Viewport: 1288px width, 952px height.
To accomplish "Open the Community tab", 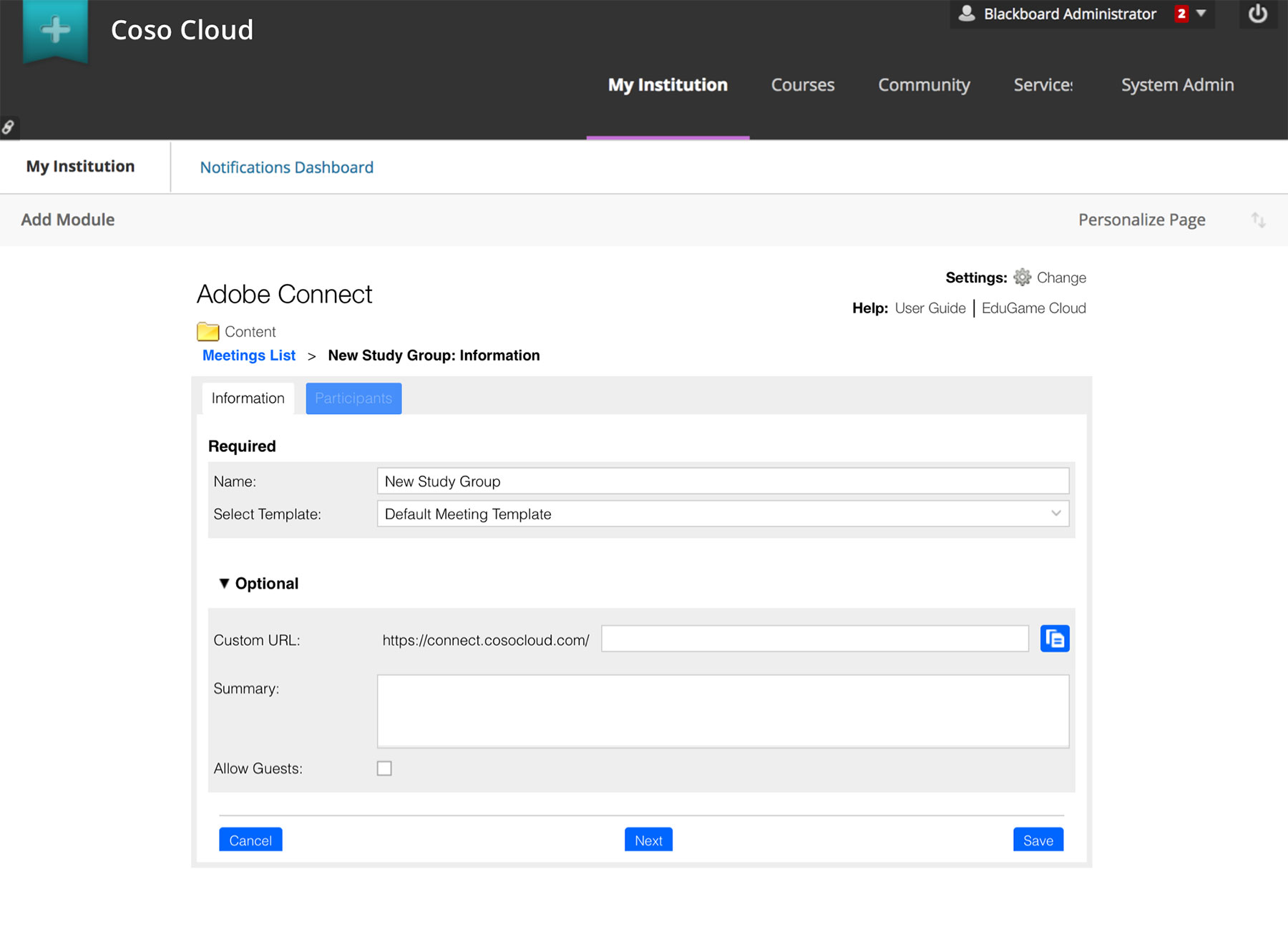I will pos(924,85).
